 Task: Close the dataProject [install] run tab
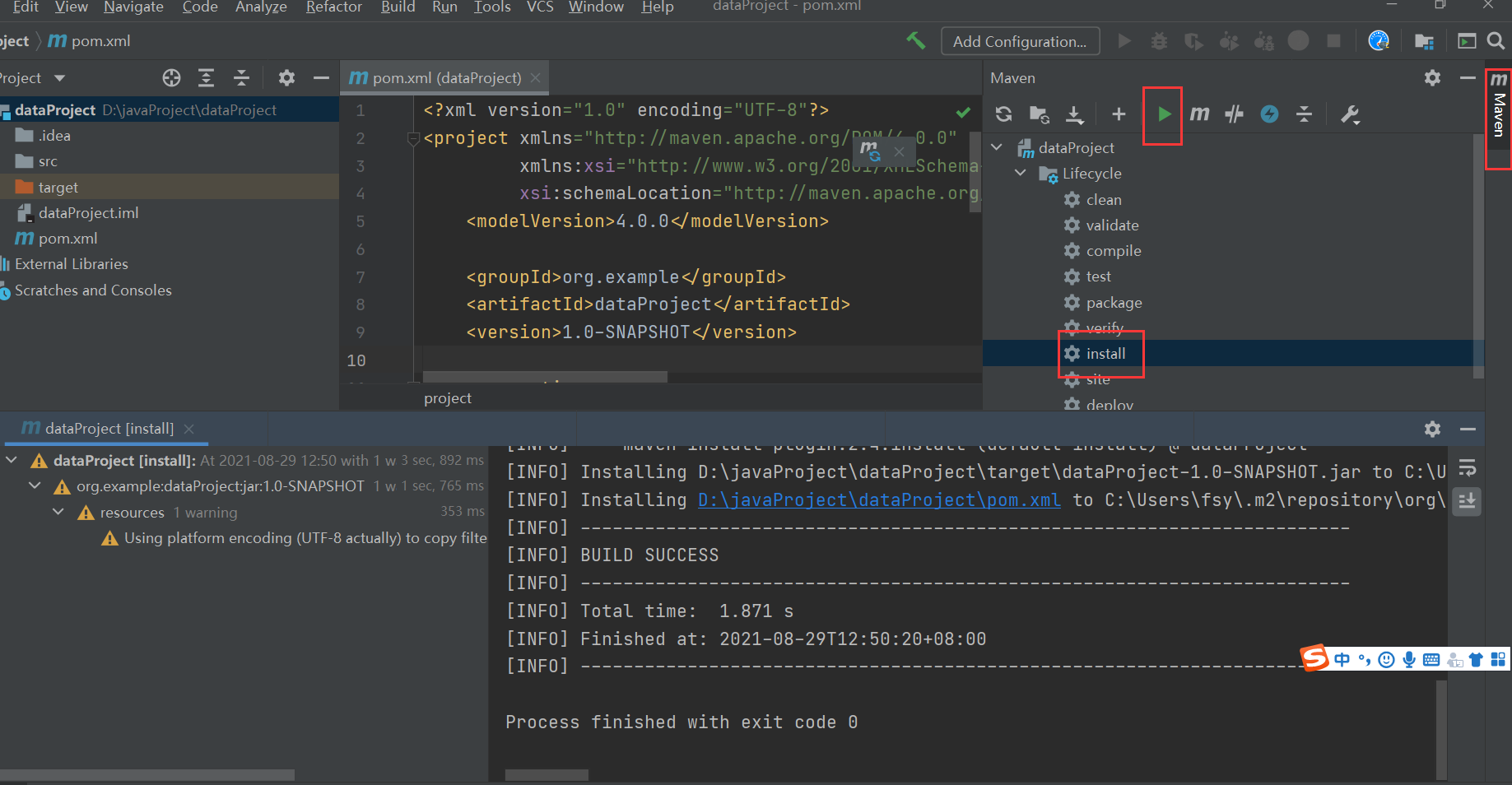click(188, 429)
